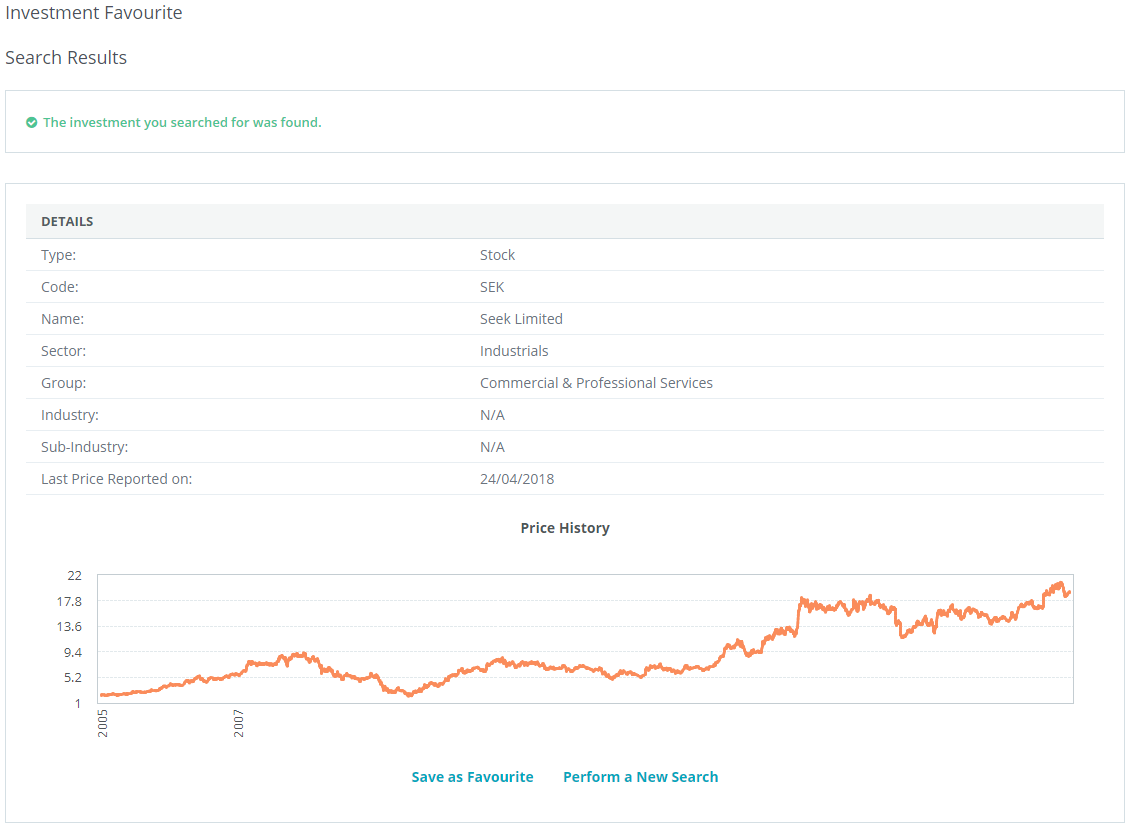This screenshot has height=830, width=1132.
Task: Click the 24/04/2018 last price date
Action: [x=517, y=479]
